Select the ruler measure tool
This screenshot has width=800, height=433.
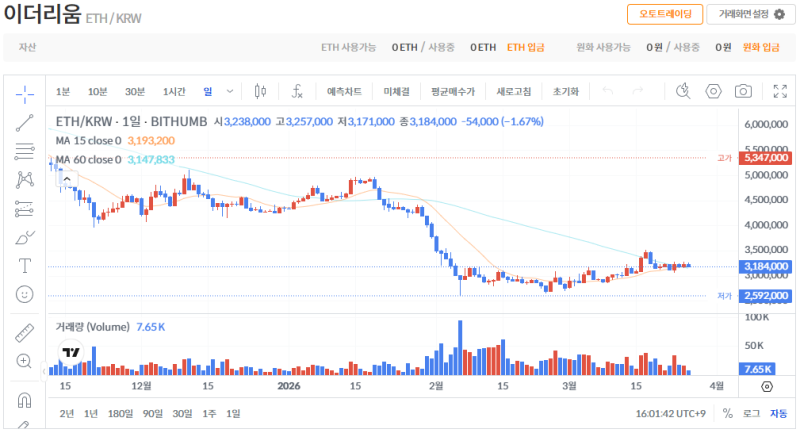24,333
